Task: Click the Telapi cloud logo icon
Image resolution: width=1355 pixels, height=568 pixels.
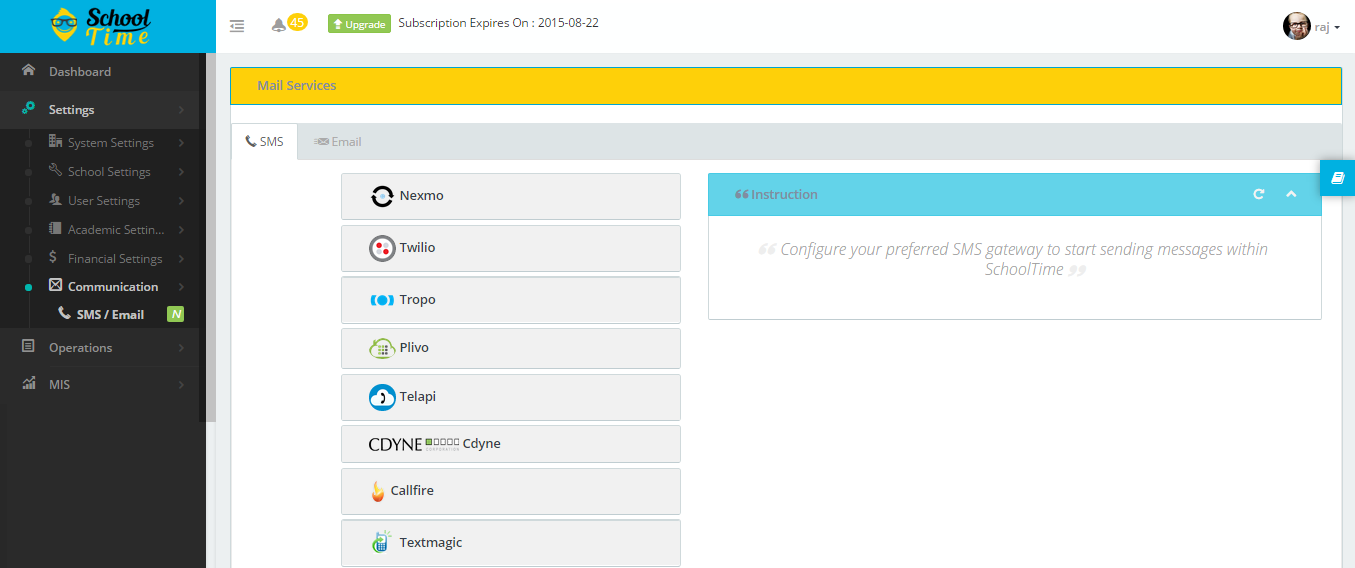Action: pos(382,397)
